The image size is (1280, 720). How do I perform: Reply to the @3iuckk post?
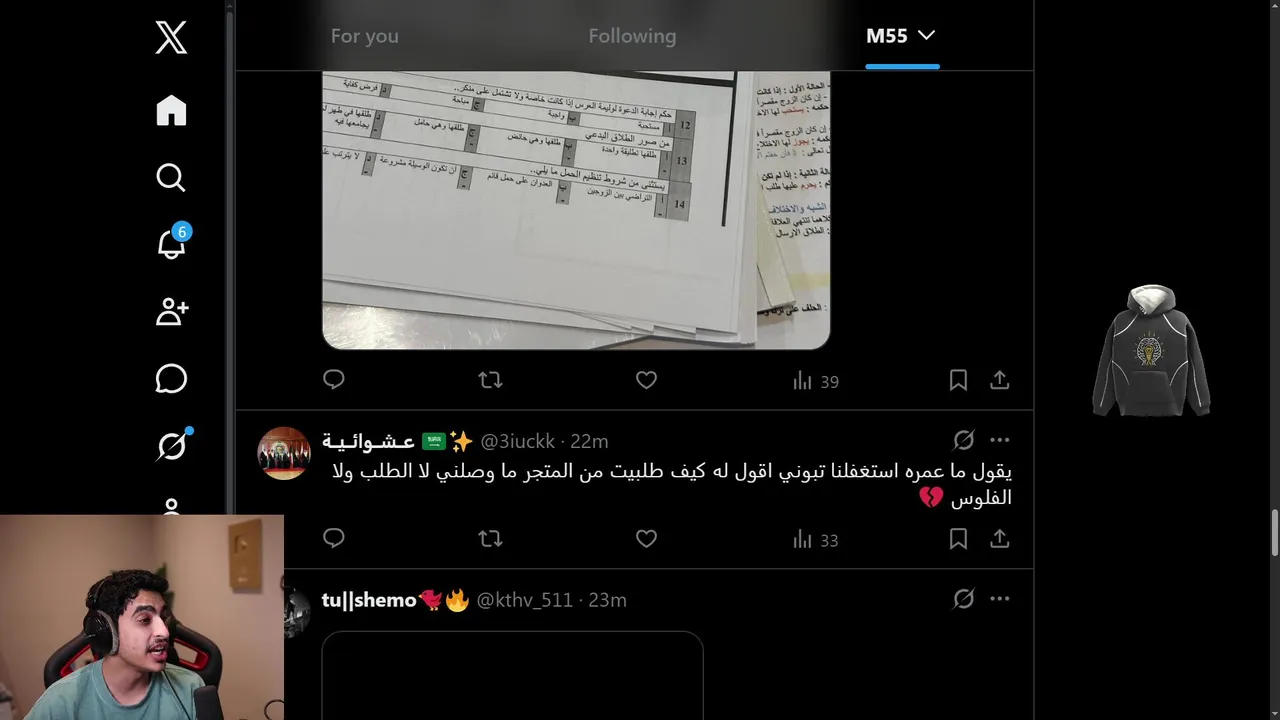(334, 538)
